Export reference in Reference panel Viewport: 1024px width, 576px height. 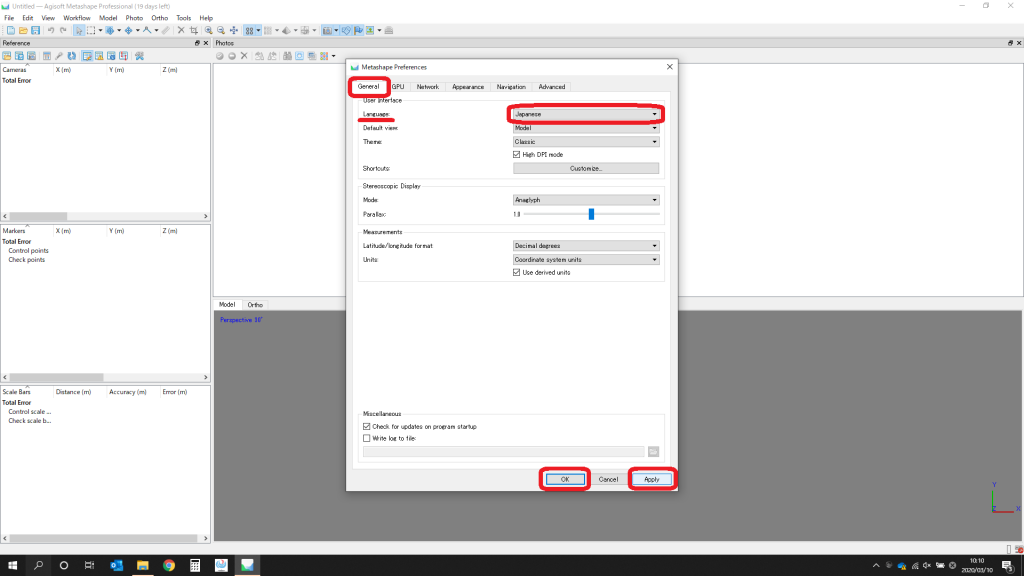(x=19, y=56)
